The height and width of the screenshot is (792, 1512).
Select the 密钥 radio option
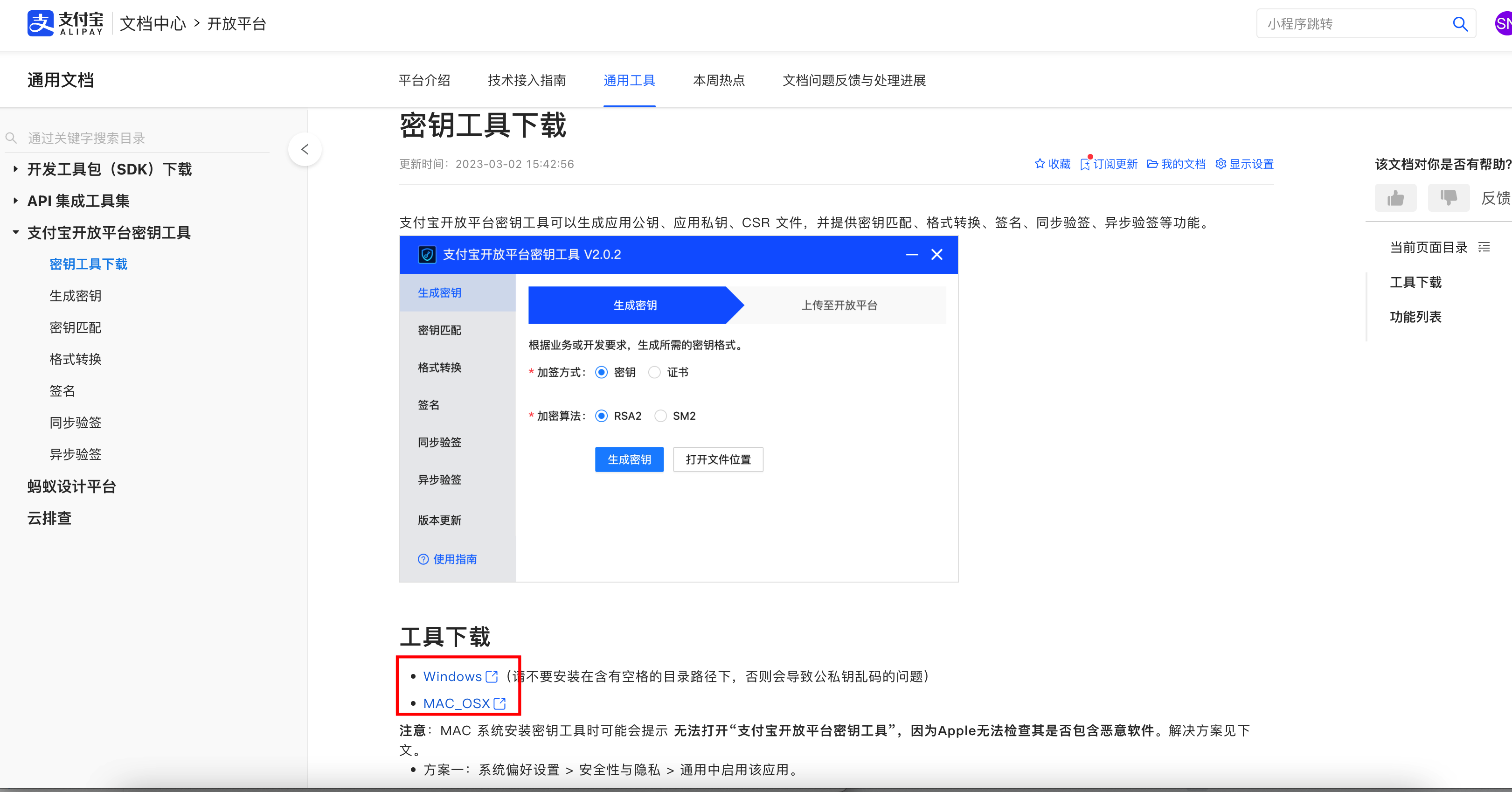point(601,372)
